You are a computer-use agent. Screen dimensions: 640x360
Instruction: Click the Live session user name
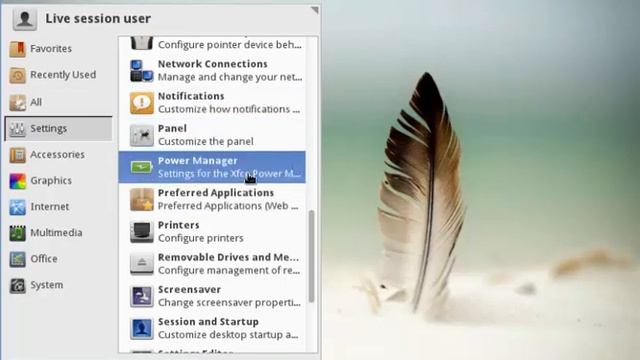(x=98, y=19)
